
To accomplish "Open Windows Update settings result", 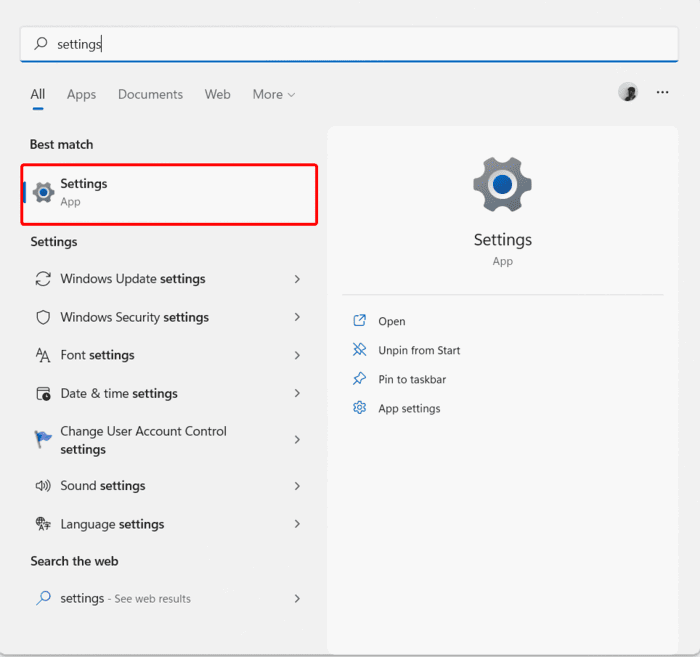I will (x=168, y=279).
